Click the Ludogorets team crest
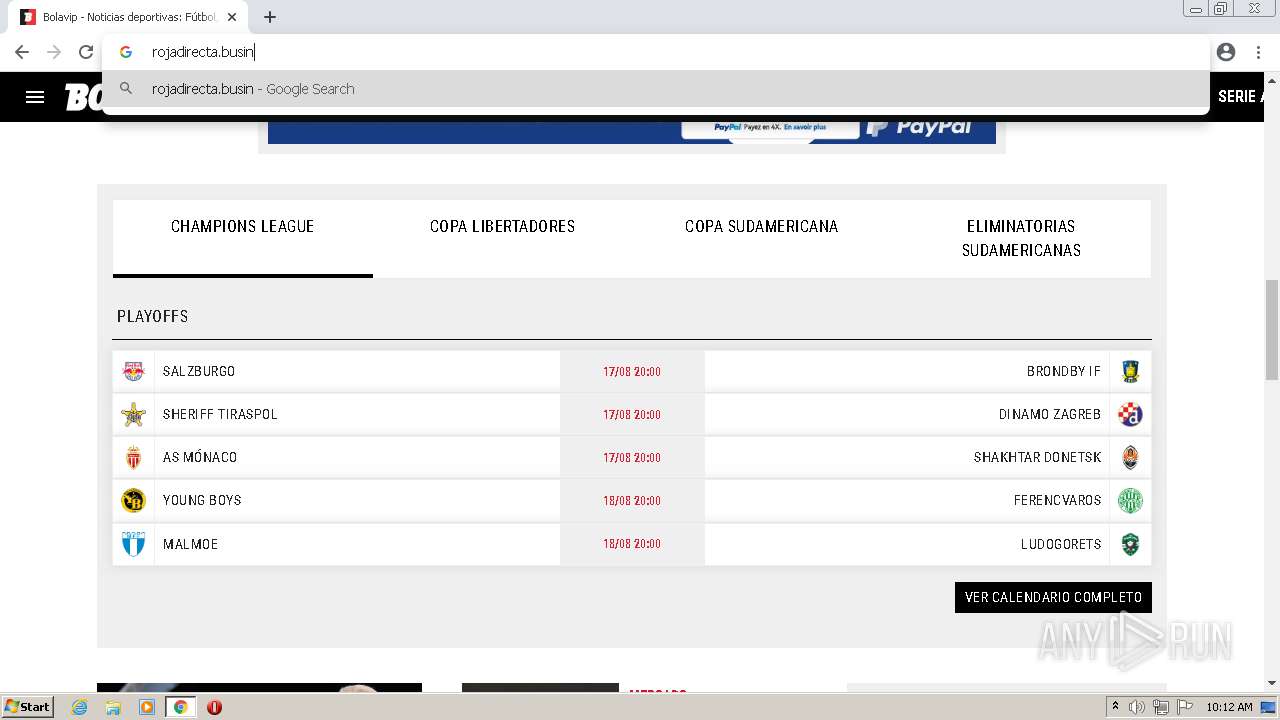1280x720 pixels. pyautogui.click(x=1130, y=544)
